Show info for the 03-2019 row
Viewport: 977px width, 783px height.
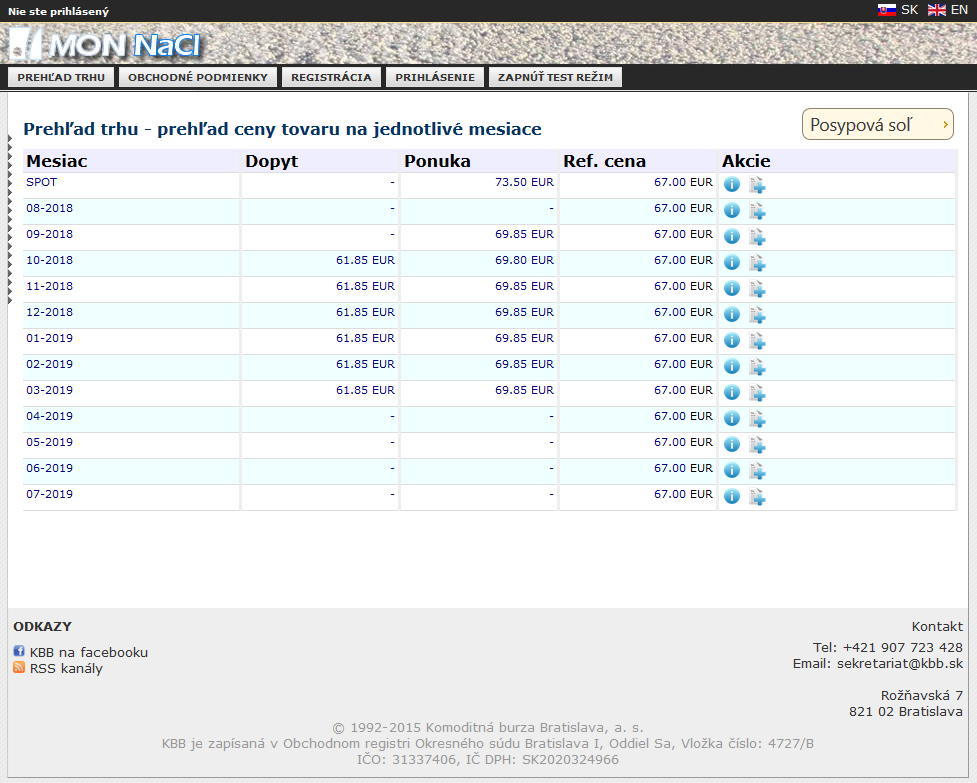[x=731, y=393]
